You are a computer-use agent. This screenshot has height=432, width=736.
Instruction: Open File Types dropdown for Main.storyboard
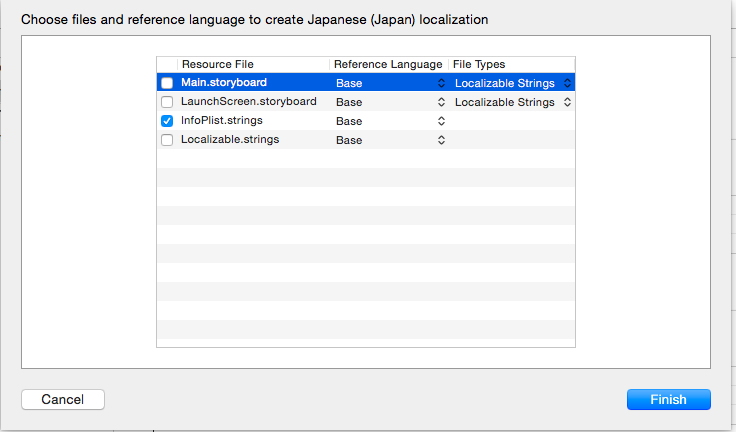pos(567,83)
